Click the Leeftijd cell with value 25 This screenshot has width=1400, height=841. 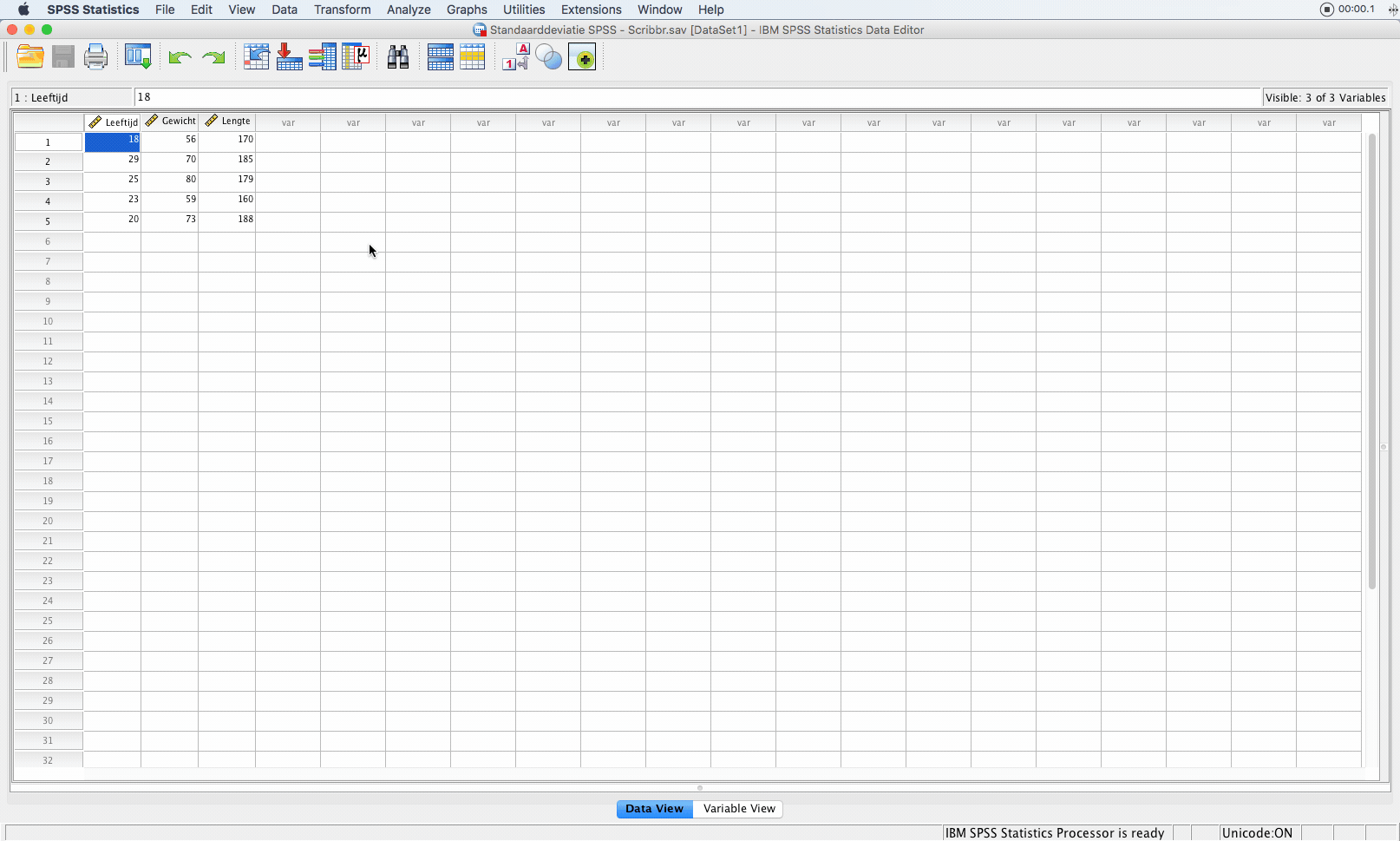click(113, 181)
